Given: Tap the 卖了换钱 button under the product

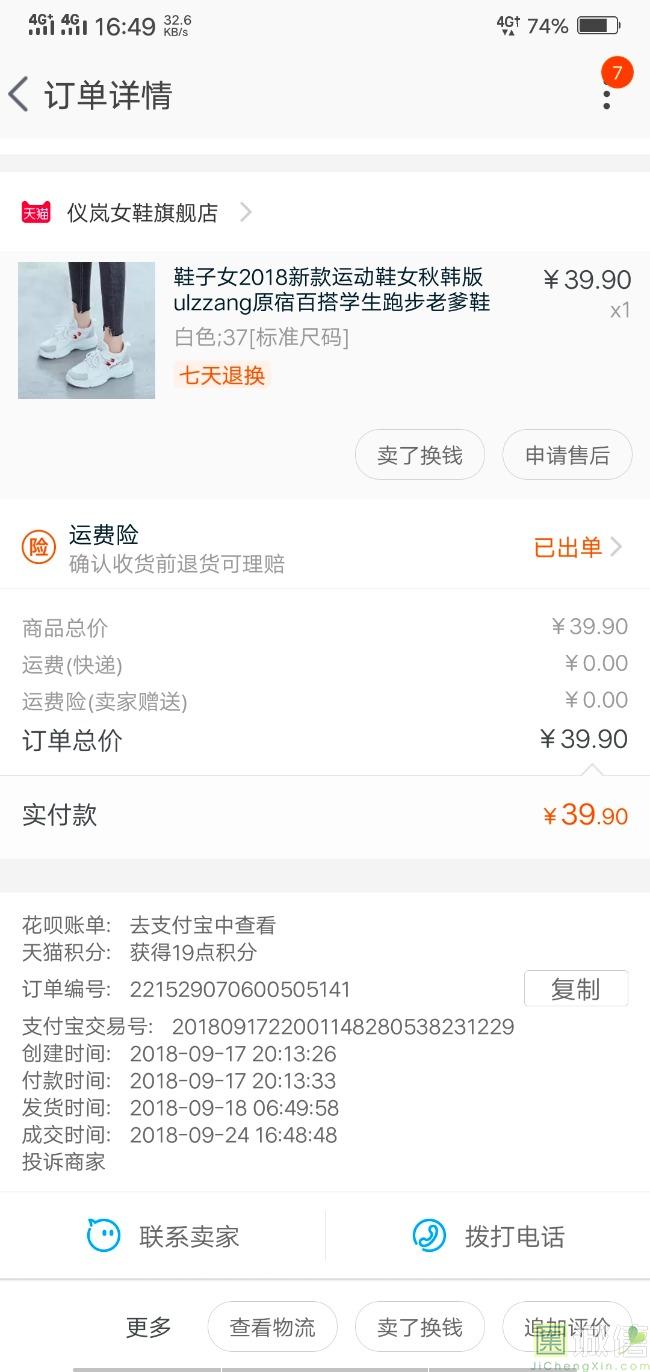Looking at the screenshot, I should pos(420,456).
